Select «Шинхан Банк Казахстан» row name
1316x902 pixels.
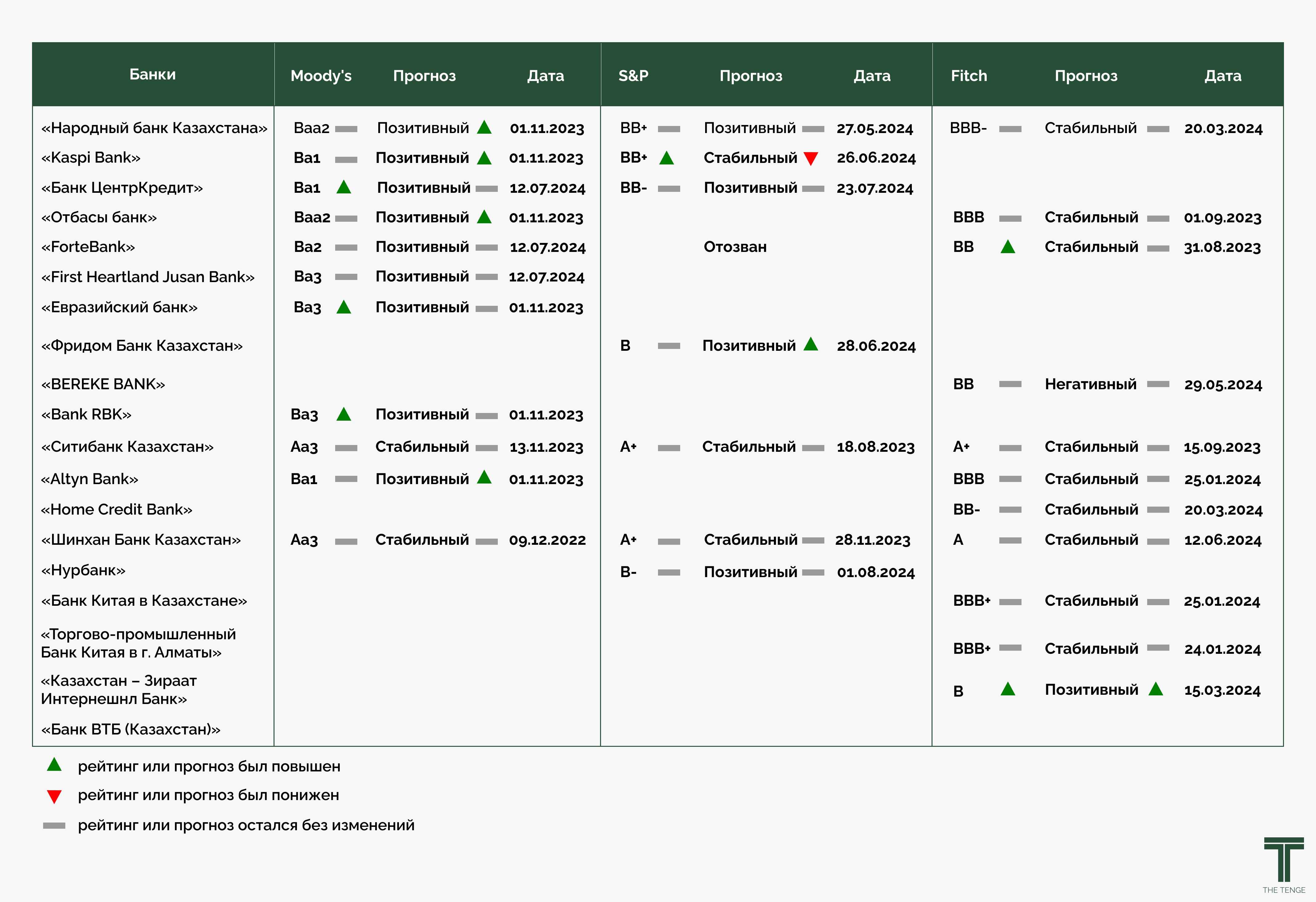coord(141,540)
